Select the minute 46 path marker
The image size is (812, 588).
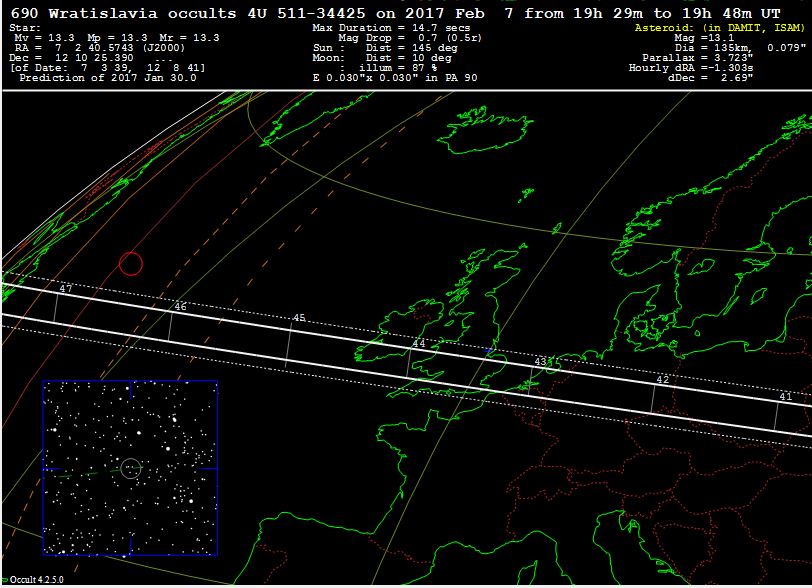coord(180,307)
